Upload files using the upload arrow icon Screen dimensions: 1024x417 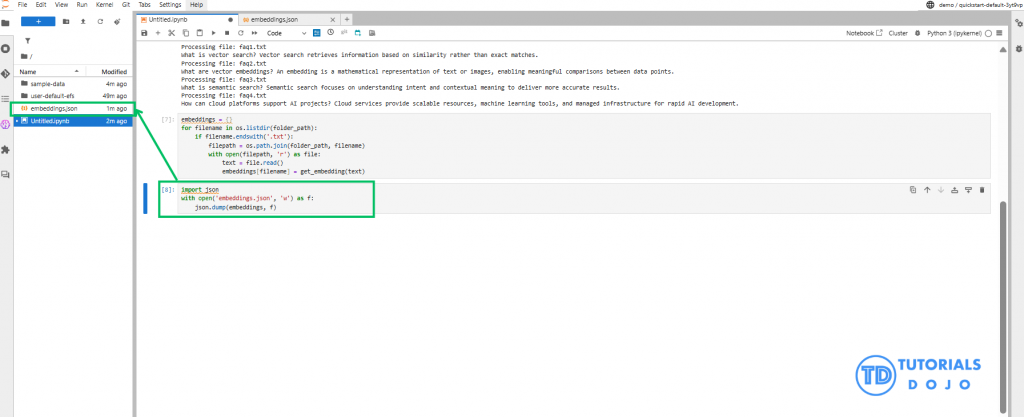pos(82,20)
